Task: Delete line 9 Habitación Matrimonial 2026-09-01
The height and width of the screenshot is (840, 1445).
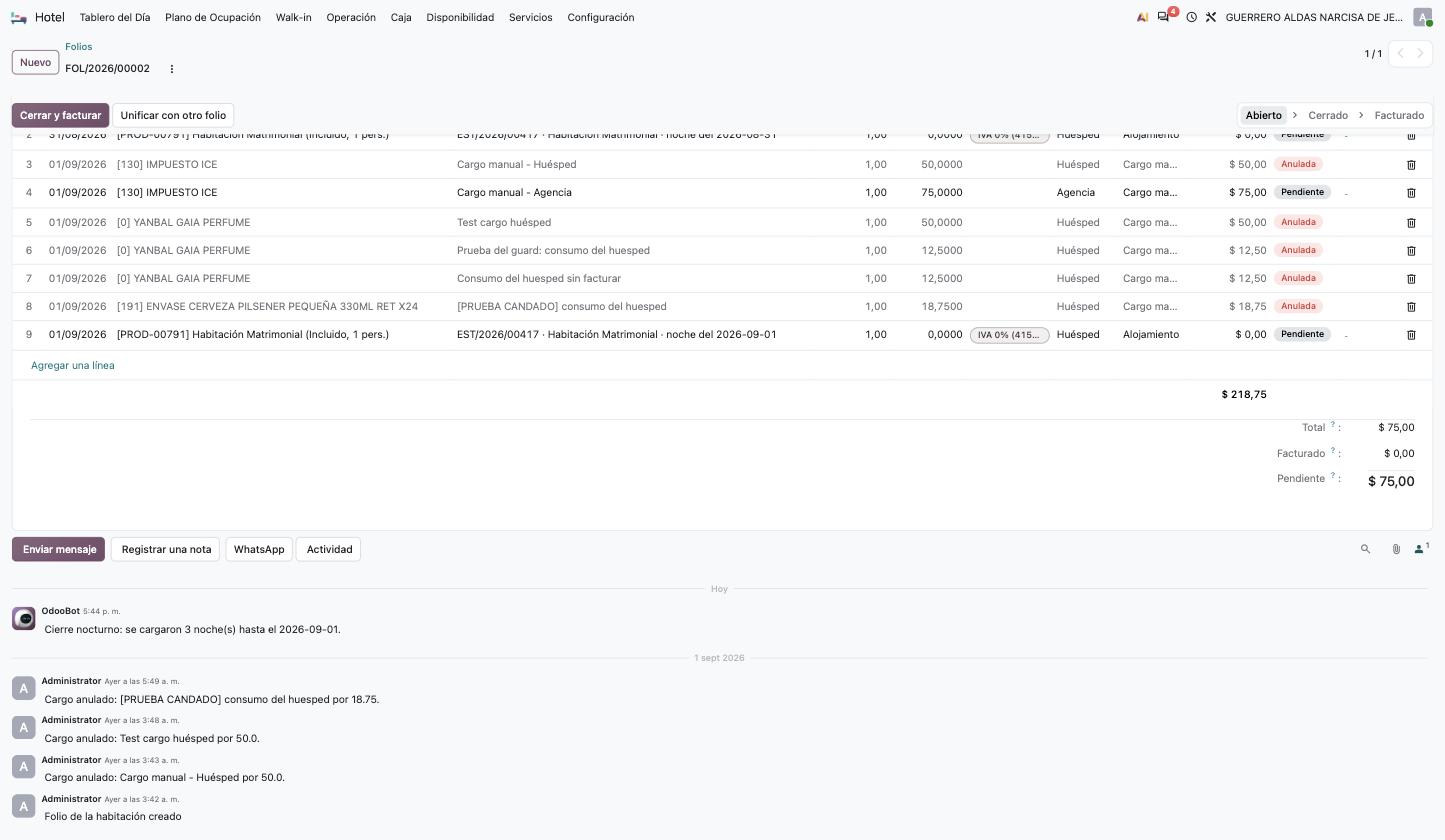Action: 1411,334
